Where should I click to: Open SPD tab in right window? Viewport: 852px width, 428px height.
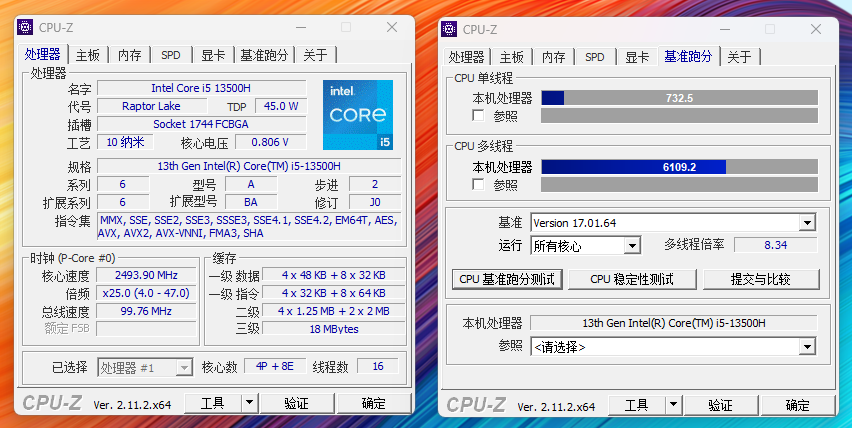[594, 57]
